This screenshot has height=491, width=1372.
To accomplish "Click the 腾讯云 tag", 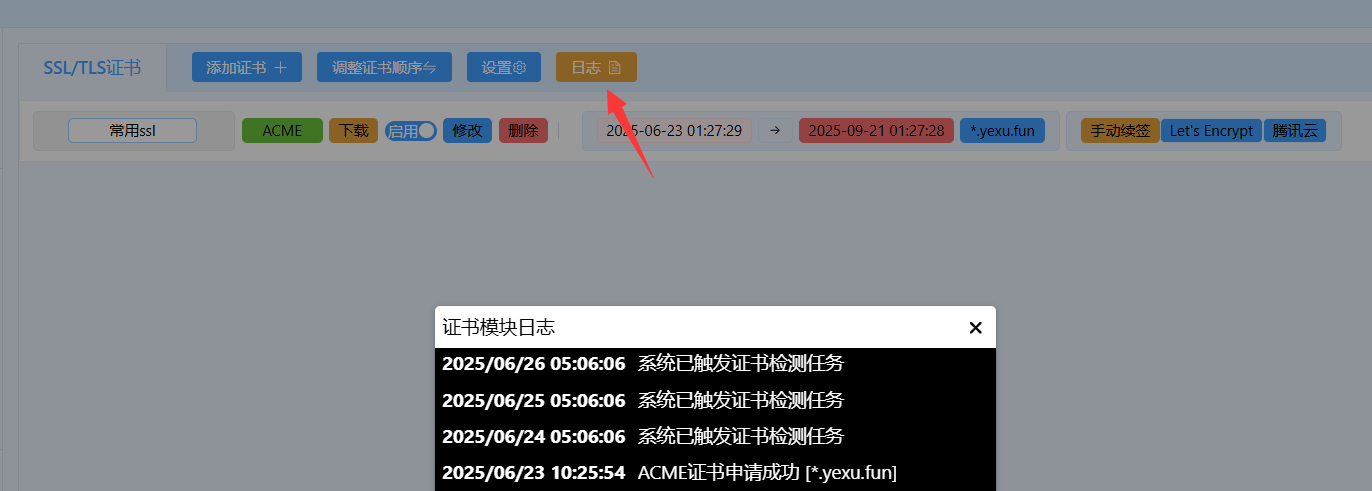I will pyautogui.click(x=1295, y=131).
